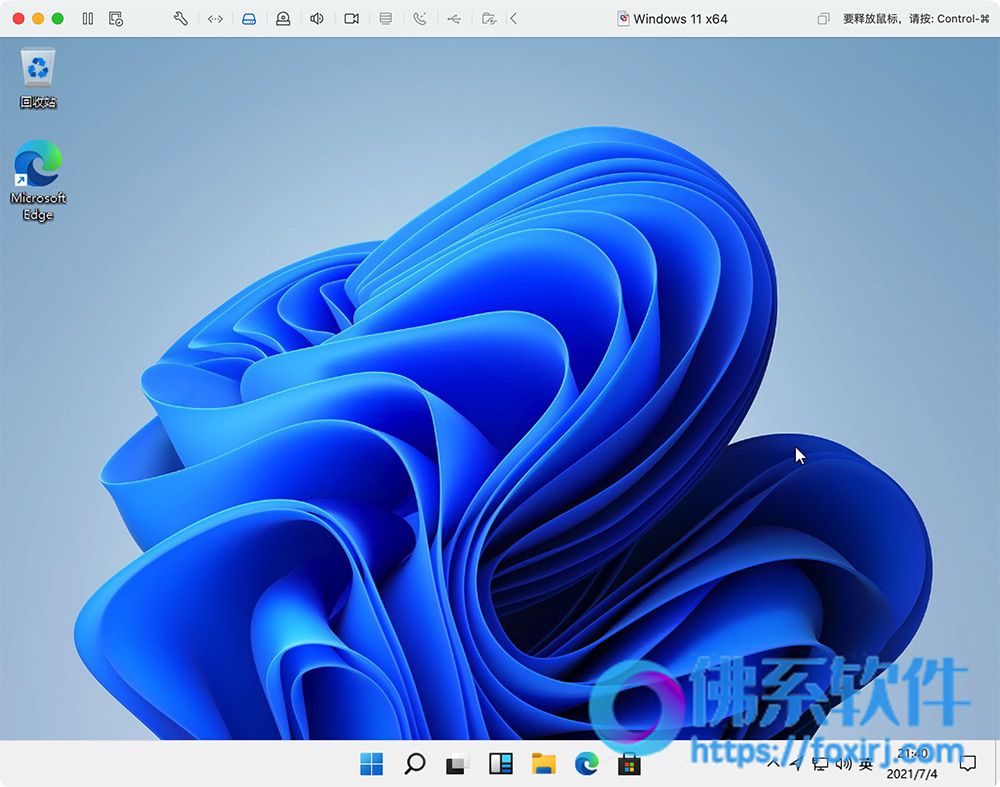
Task: Click the sound card speaker icon in VMware toolbar
Action: pyautogui.click(x=317, y=18)
